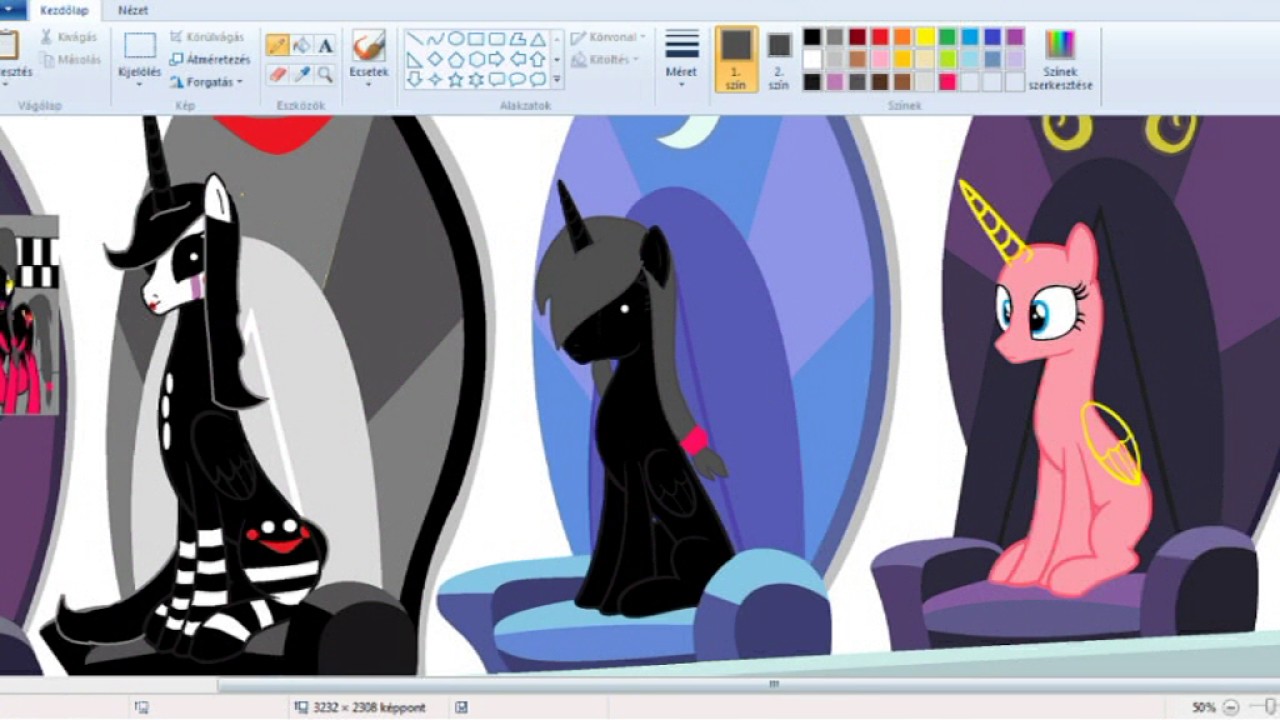Click the Átméretezés resize button
Viewport: 1280px width, 720px height.
click(210, 60)
